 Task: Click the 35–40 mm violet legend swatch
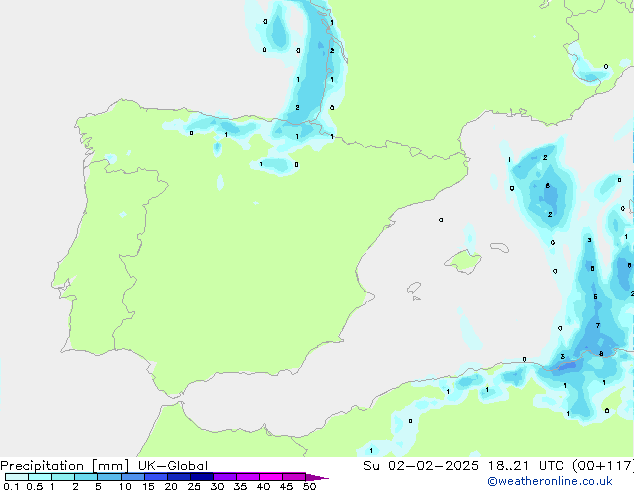pyautogui.click(x=248, y=477)
